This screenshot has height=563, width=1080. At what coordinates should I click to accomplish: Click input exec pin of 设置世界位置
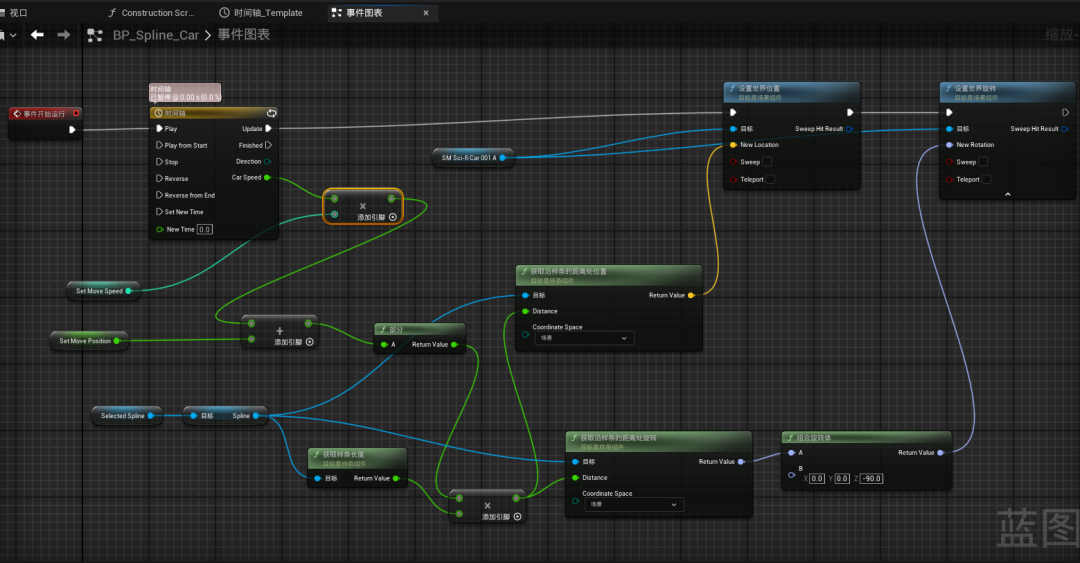(734, 112)
